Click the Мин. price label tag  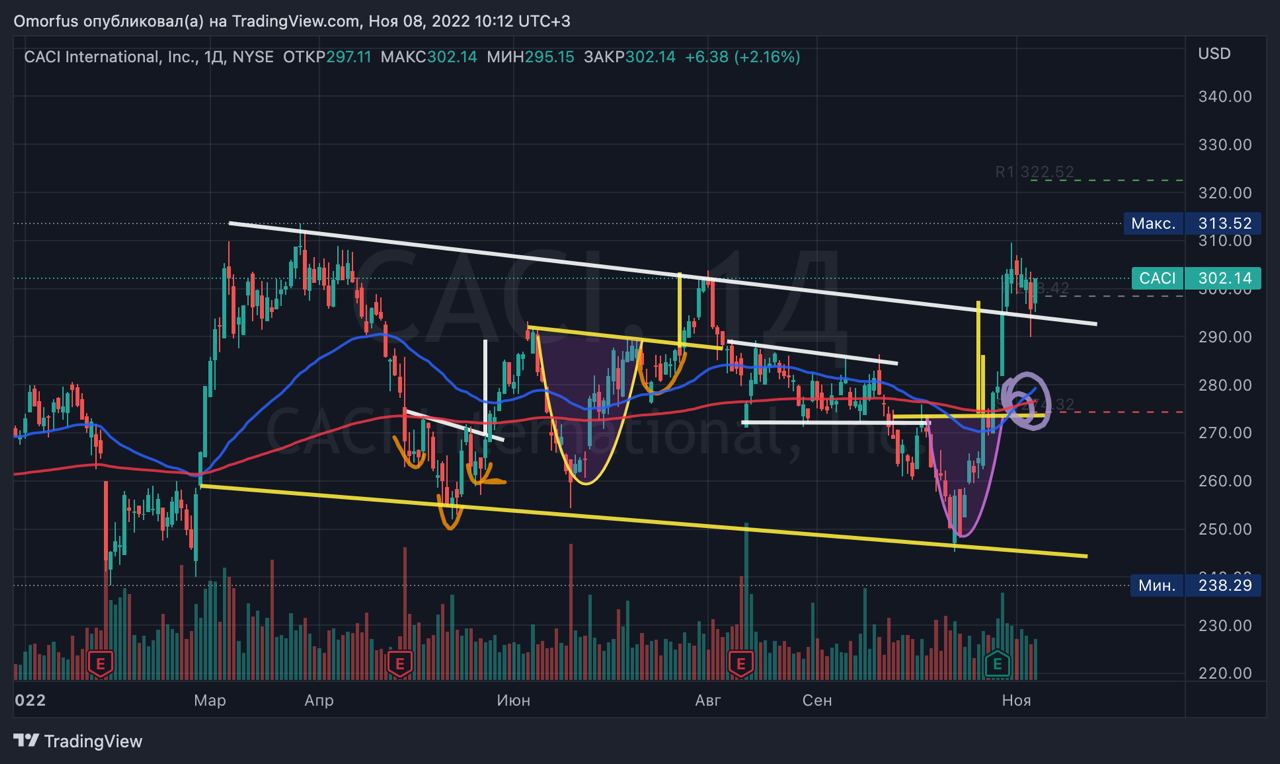(1158, 585)
